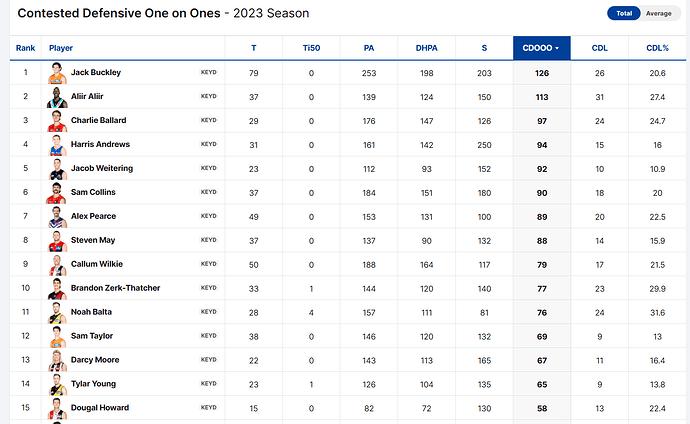Switch to the Total view toggle
Image resolution: width=690 pixels, height=424 pixels.
point(624,13)
